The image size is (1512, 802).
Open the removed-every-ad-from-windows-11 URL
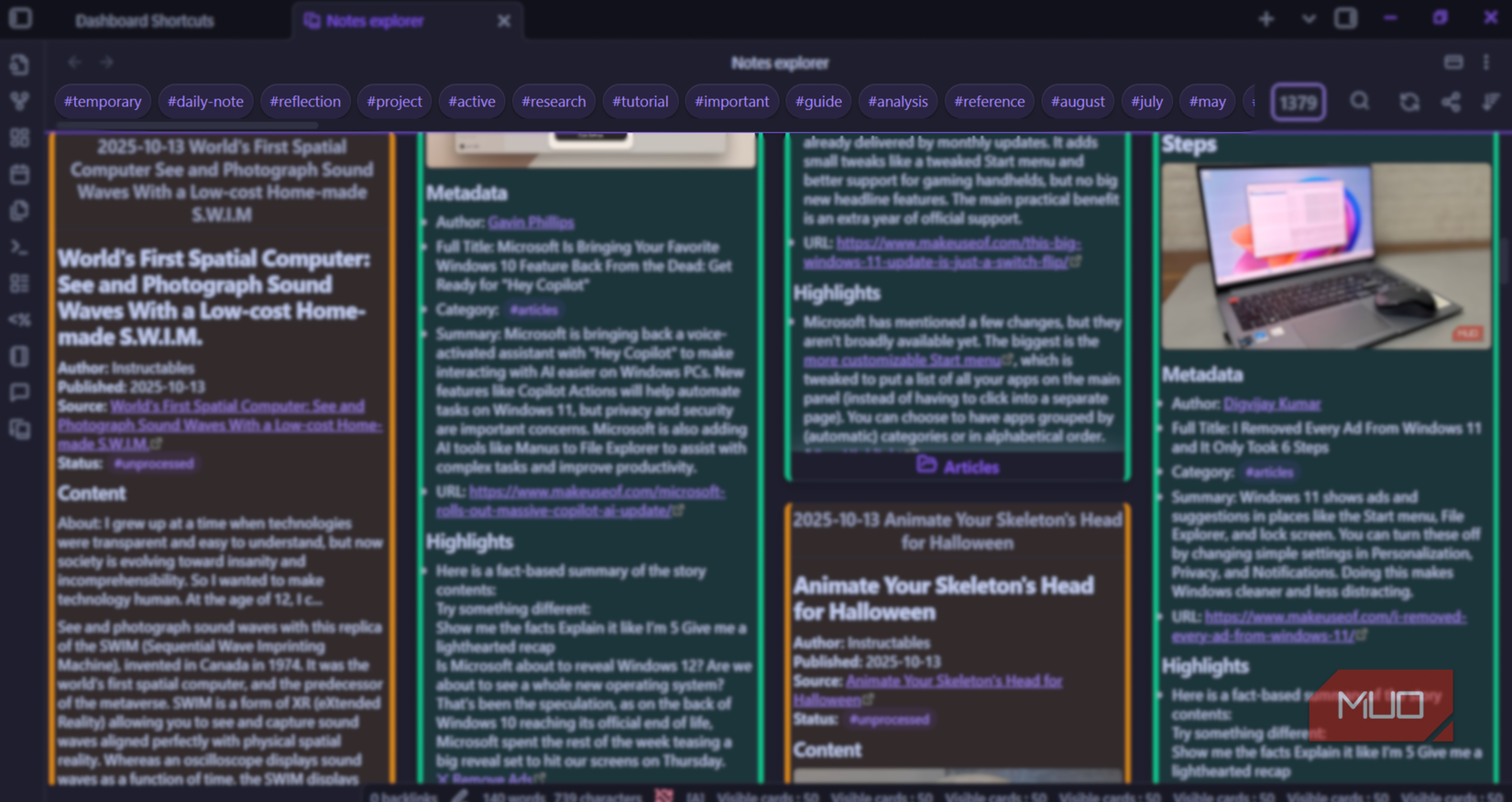click(x=1319, y=626)
